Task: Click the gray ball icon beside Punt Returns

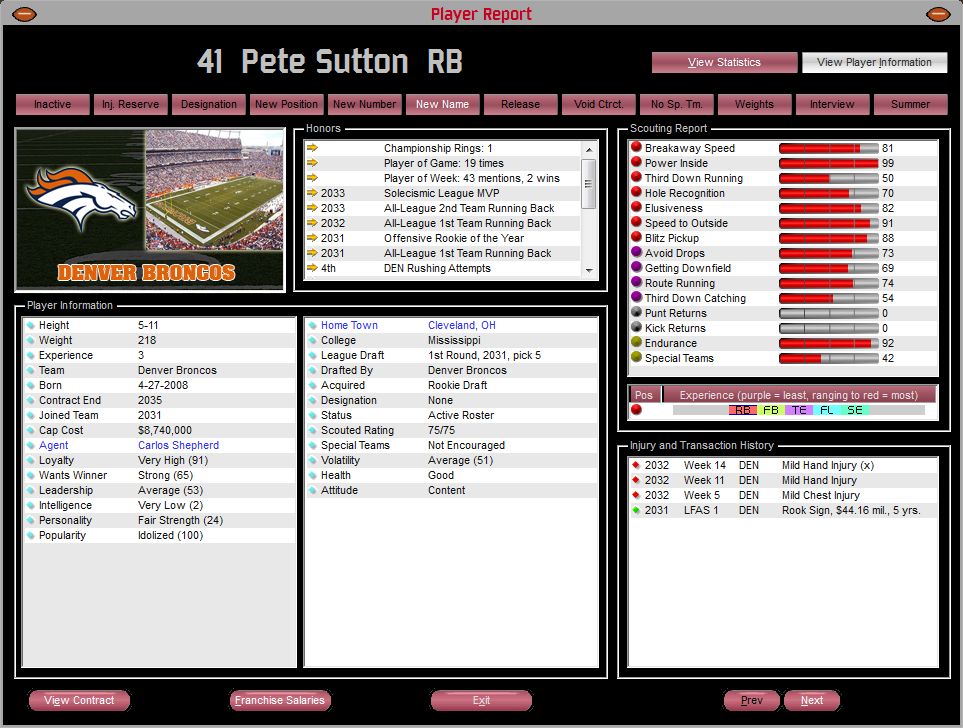Action: pos(636,313)
